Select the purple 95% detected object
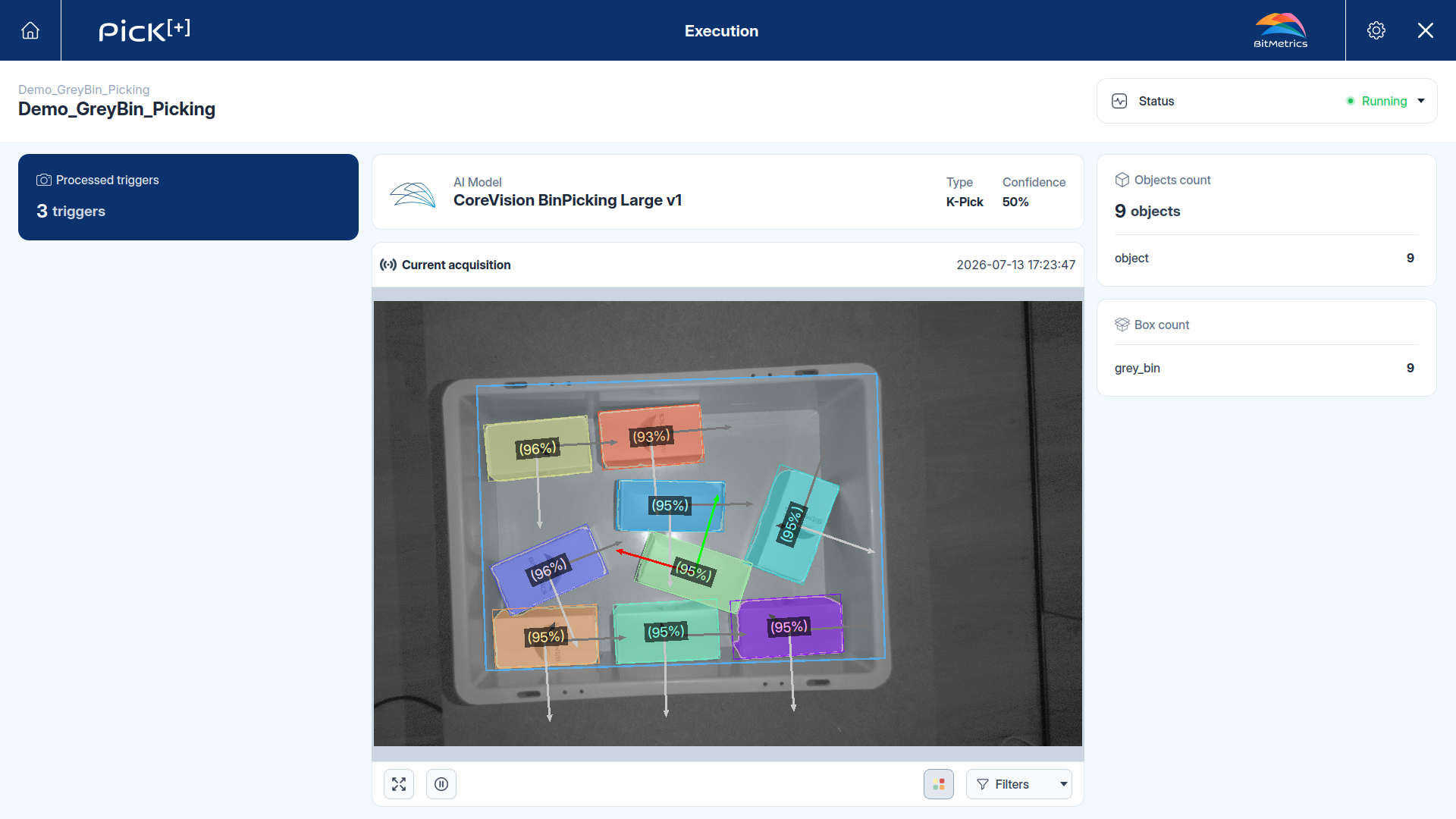1456x819 pixels. [789, 627]
